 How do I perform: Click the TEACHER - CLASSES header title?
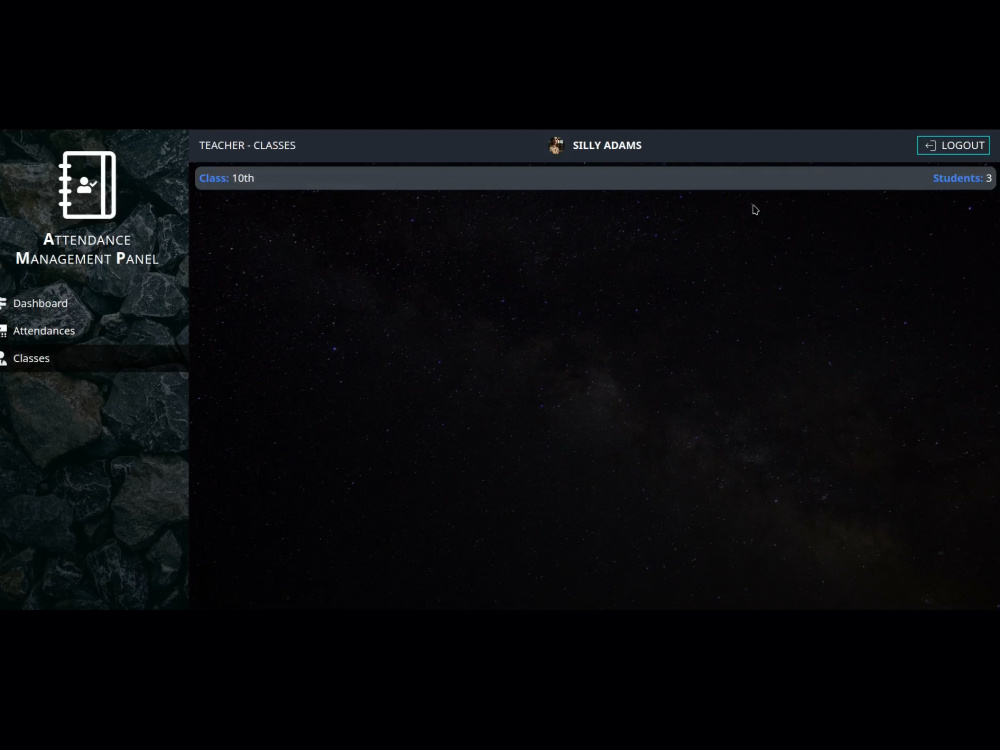247,145
